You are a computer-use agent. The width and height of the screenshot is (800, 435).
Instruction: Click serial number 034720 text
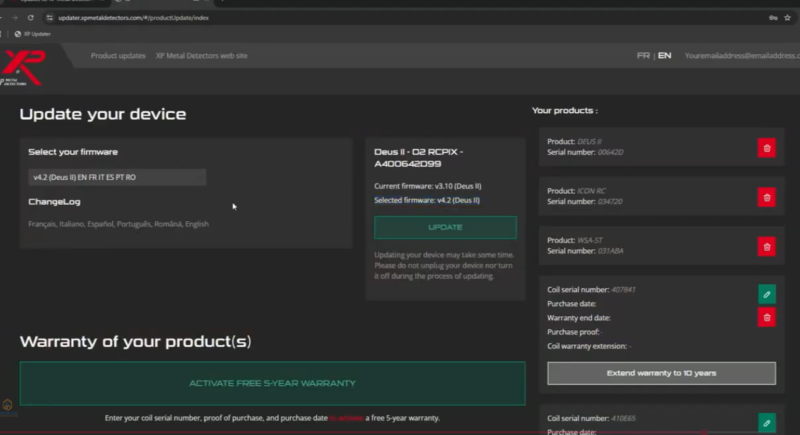[x=610, y=201]
